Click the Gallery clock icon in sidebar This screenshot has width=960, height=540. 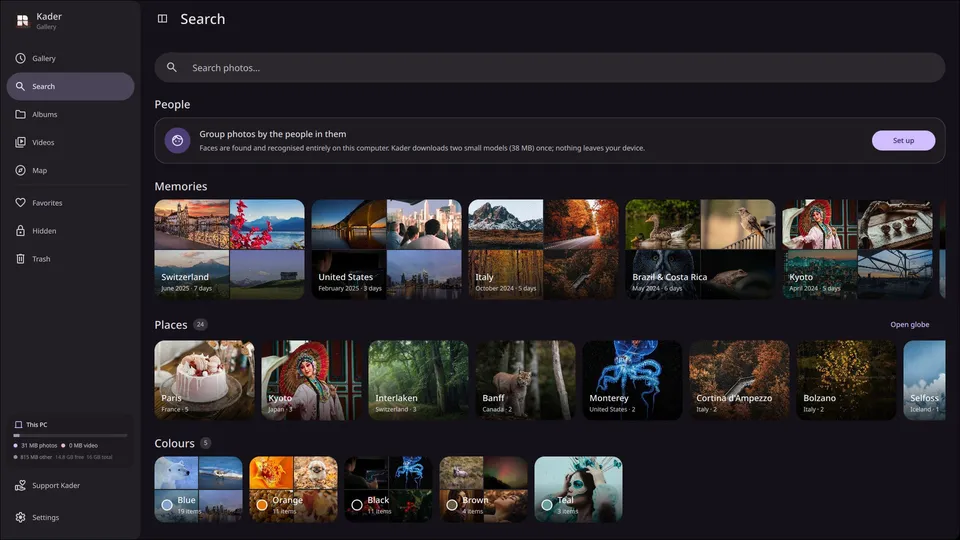pyautogui.click(x=20, y=58)
